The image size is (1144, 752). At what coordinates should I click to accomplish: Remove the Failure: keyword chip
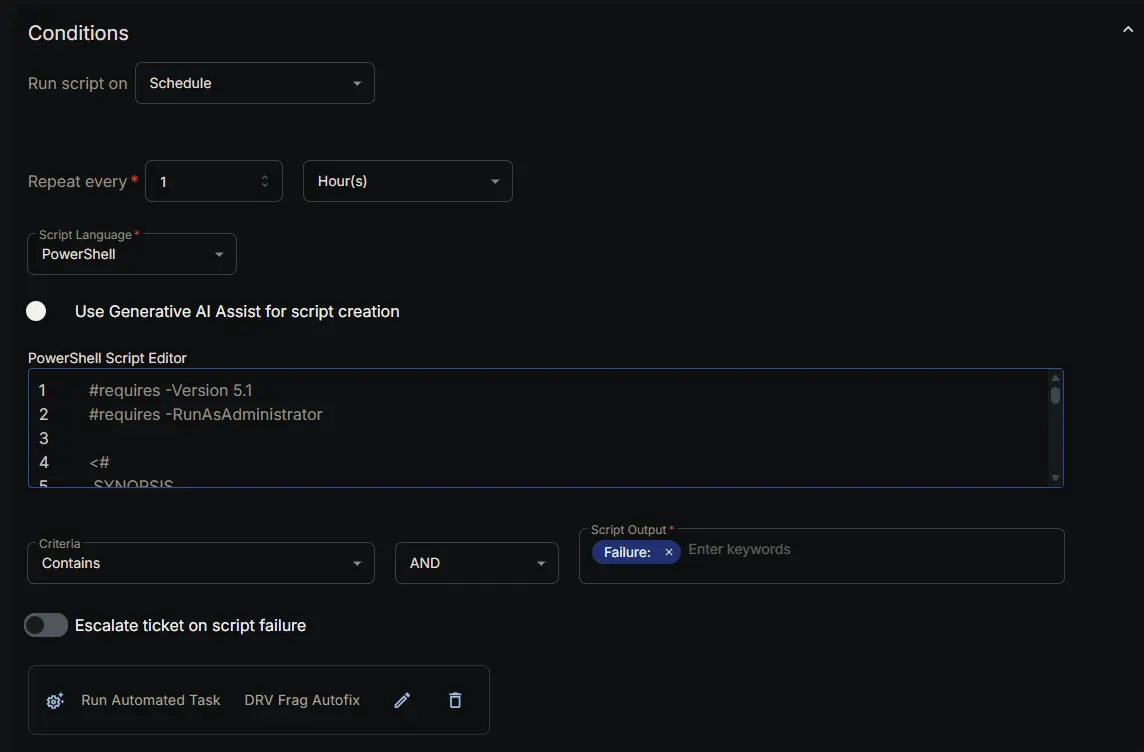pyautogui.click(x=668, y=552)
